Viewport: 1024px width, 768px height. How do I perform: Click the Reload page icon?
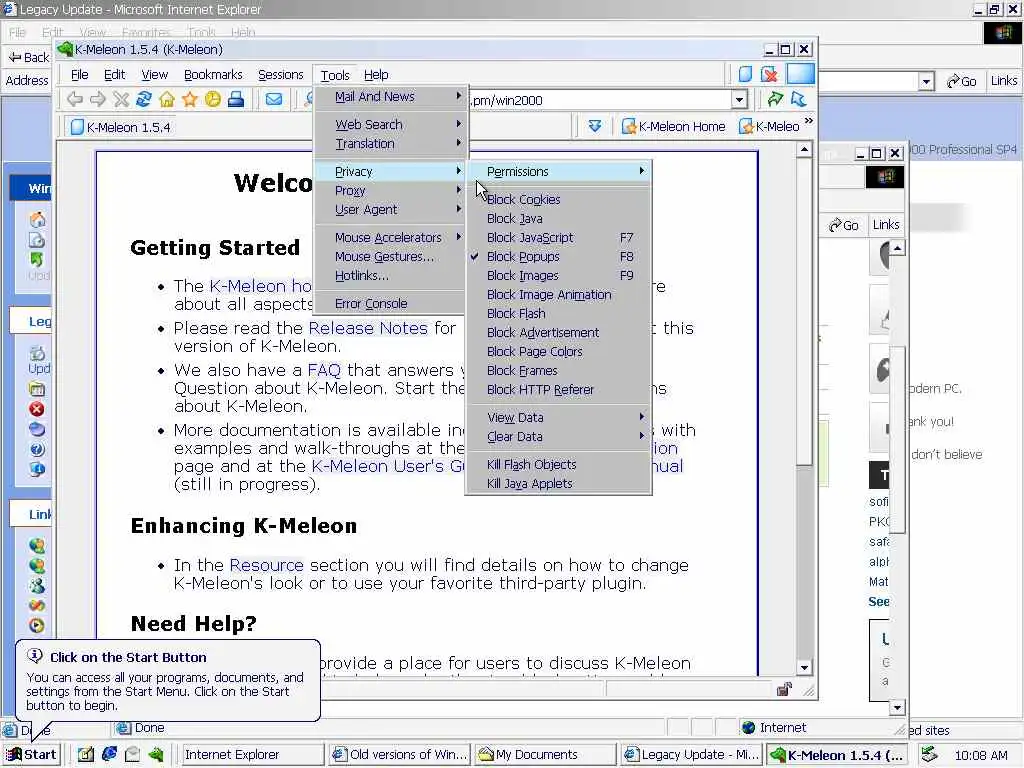coord(144,99)
